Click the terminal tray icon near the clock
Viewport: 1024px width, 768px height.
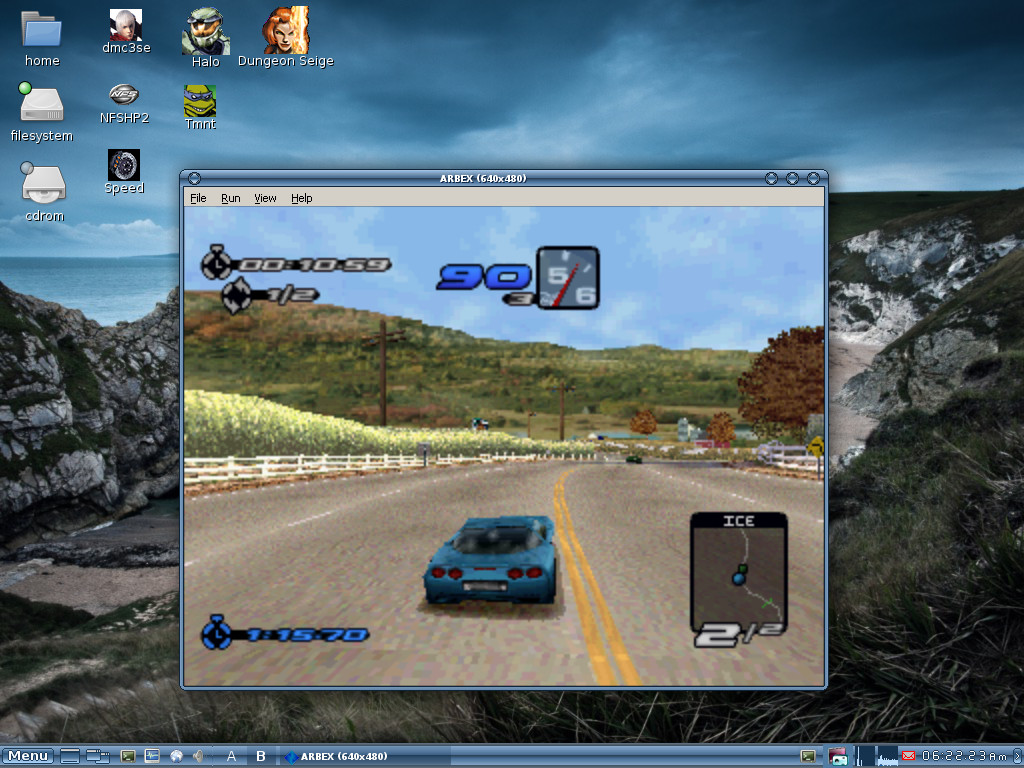pyautogui.click(x=808, y=756)
